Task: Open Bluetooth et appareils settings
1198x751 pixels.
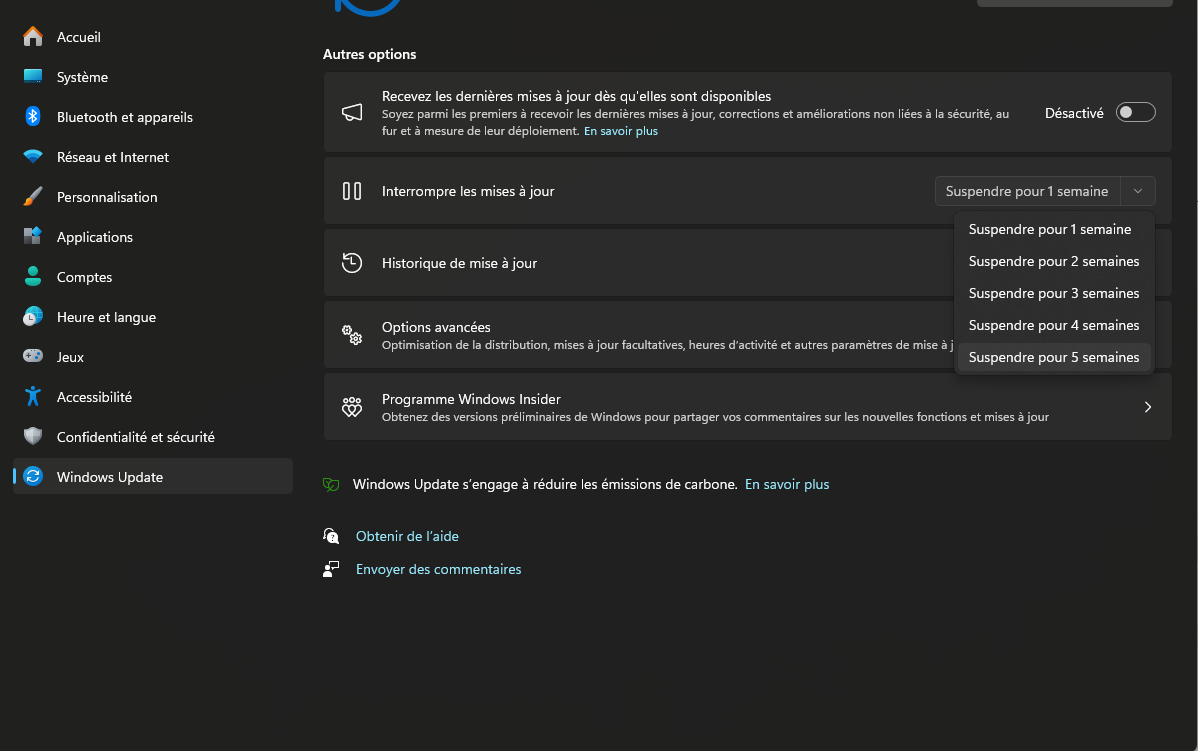Action: click(153, 117)
